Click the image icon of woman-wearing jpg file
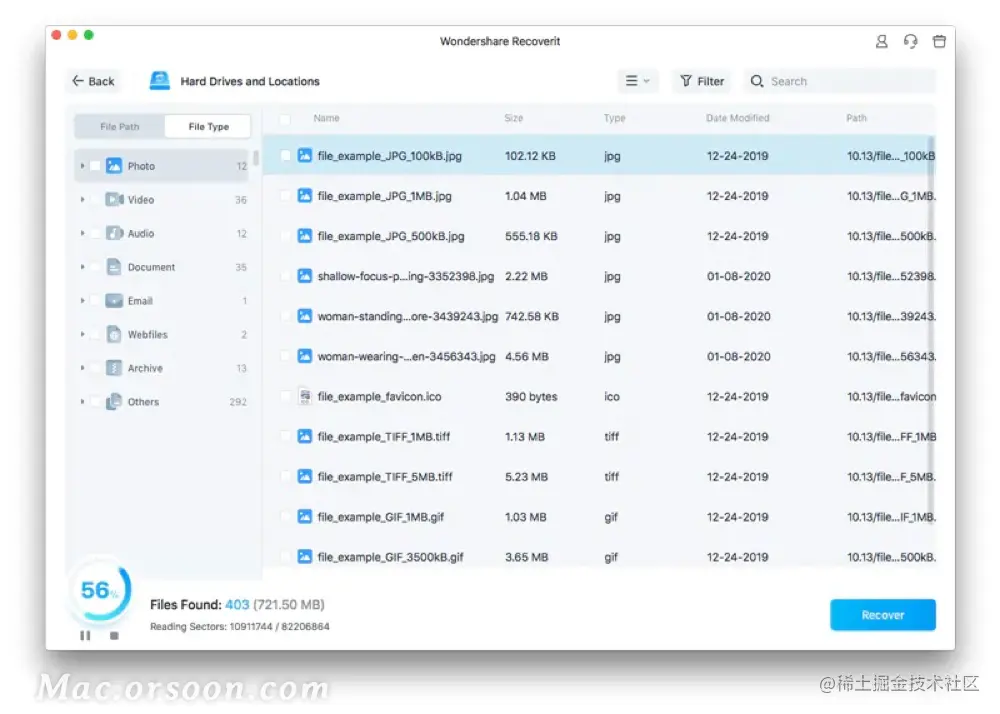Screen dimensions: 1000x714 (305, 356)
